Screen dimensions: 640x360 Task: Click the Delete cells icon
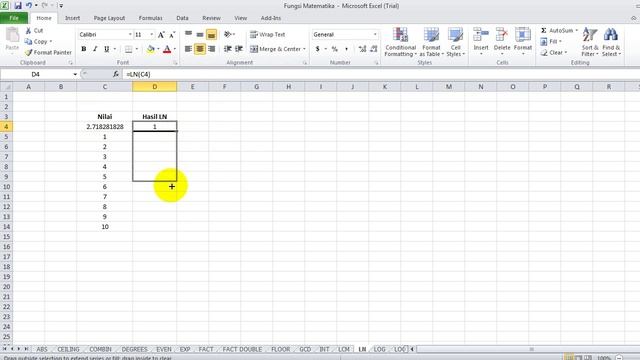click(502, 41)
